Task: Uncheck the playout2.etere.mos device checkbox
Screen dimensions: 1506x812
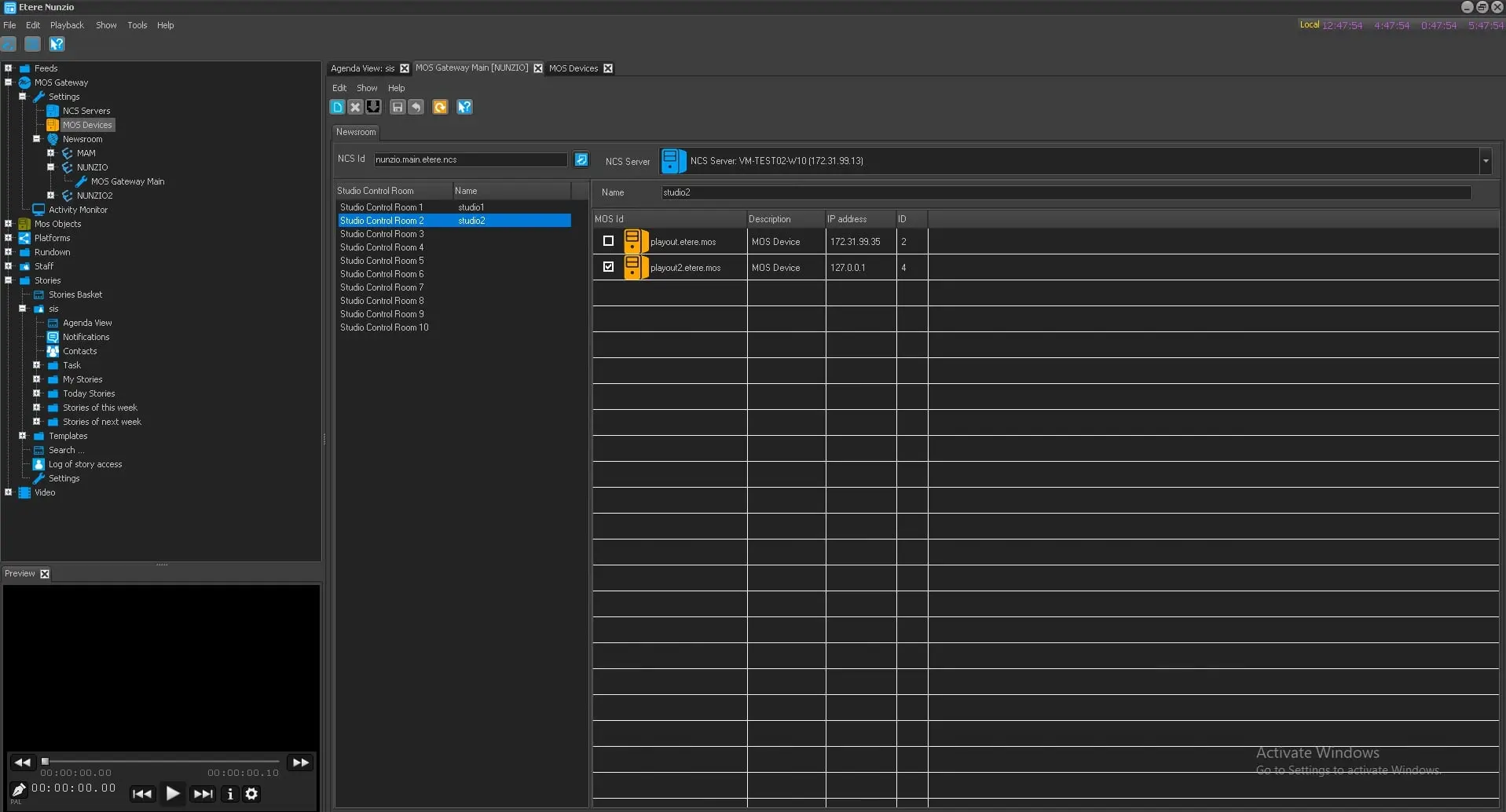Action: coord(608,267)
